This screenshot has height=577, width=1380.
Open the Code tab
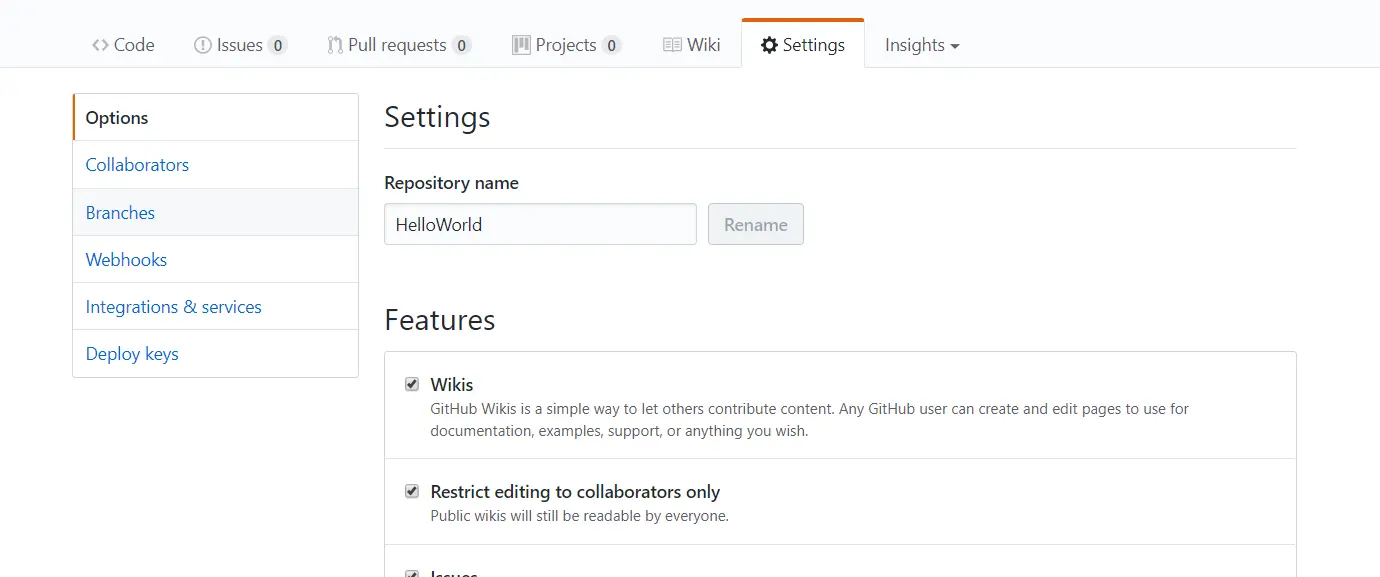point(123,45)
